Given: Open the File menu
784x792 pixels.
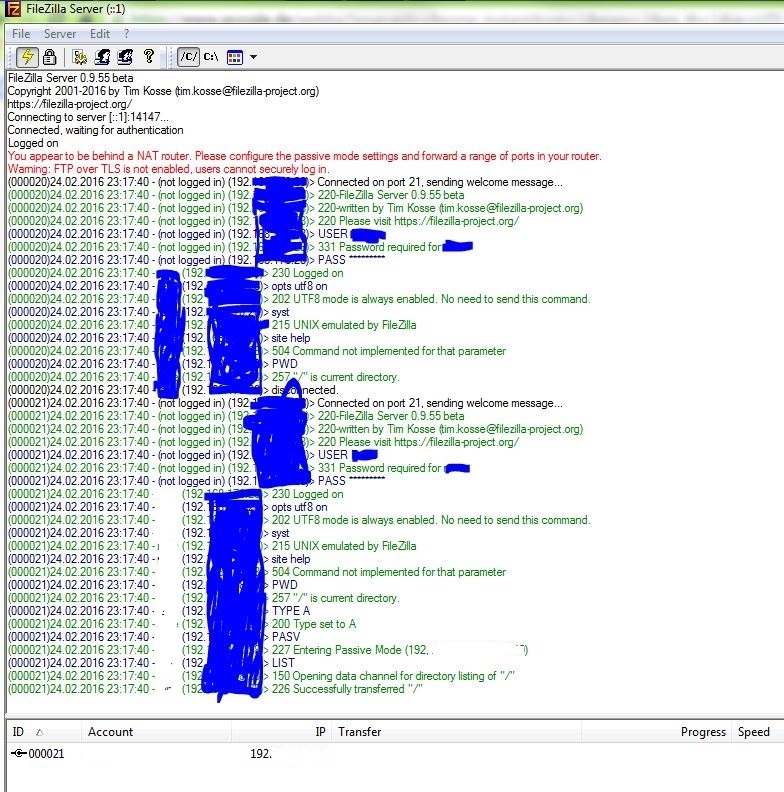Looking at the screenshot, I should coord(21,34).
